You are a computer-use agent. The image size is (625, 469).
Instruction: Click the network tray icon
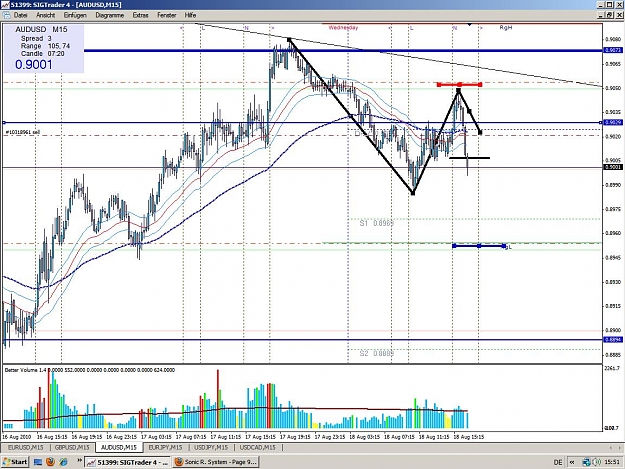pos(586,462)
